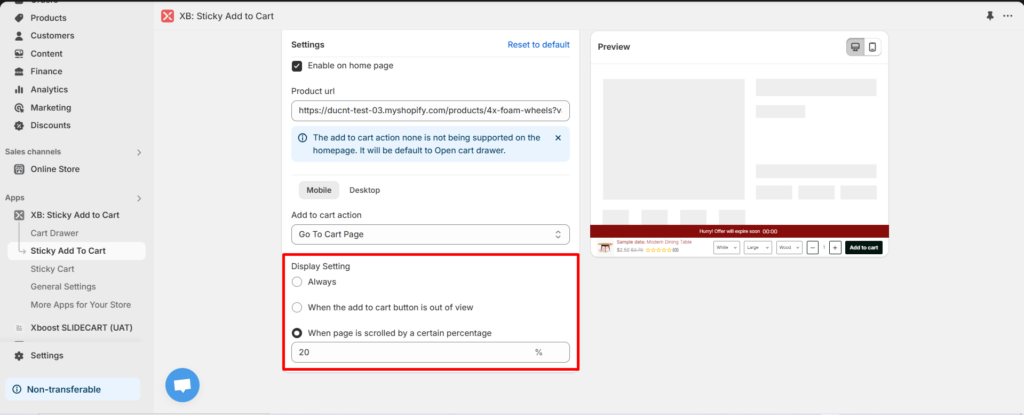Dismiss the blue info banner

[558, 137]
